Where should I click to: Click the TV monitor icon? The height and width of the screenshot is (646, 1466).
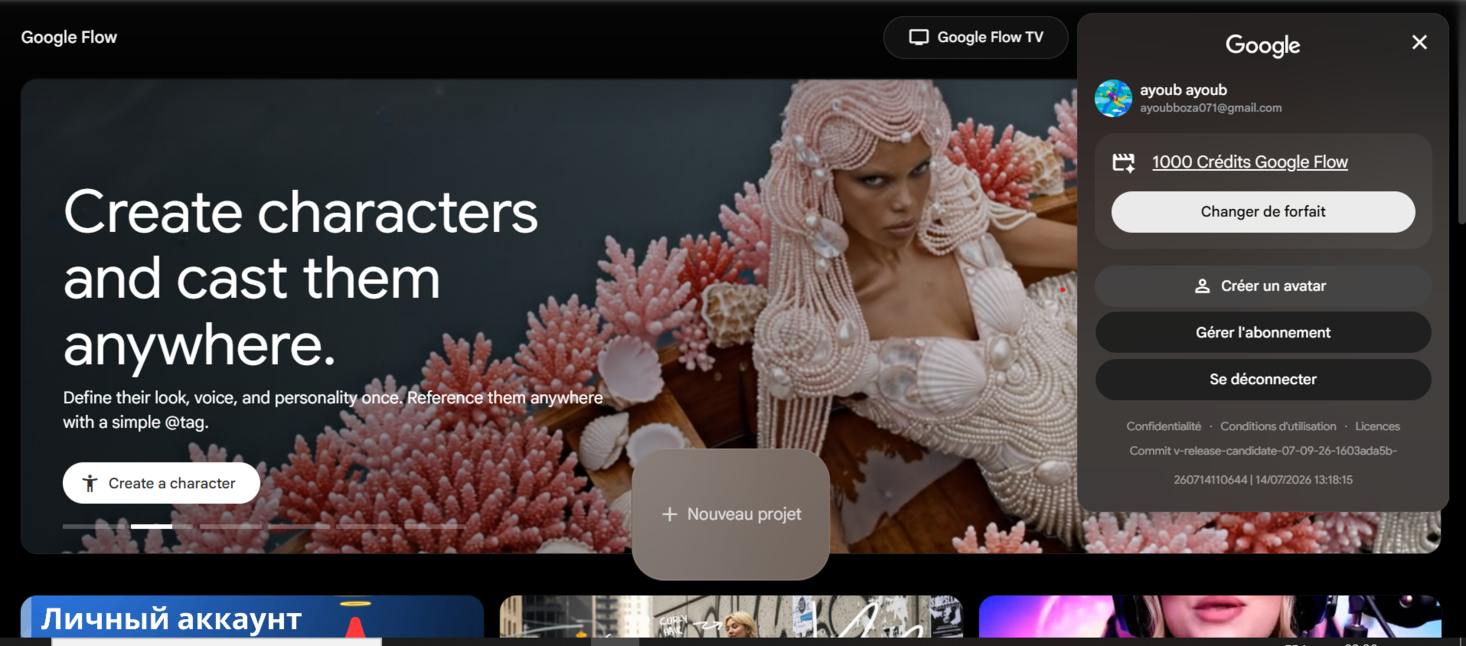(918, 37)
